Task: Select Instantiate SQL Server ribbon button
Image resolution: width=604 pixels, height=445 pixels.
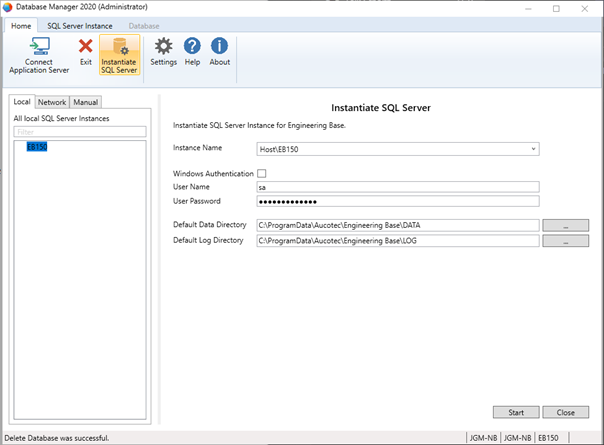Action: tap(119, 55)
